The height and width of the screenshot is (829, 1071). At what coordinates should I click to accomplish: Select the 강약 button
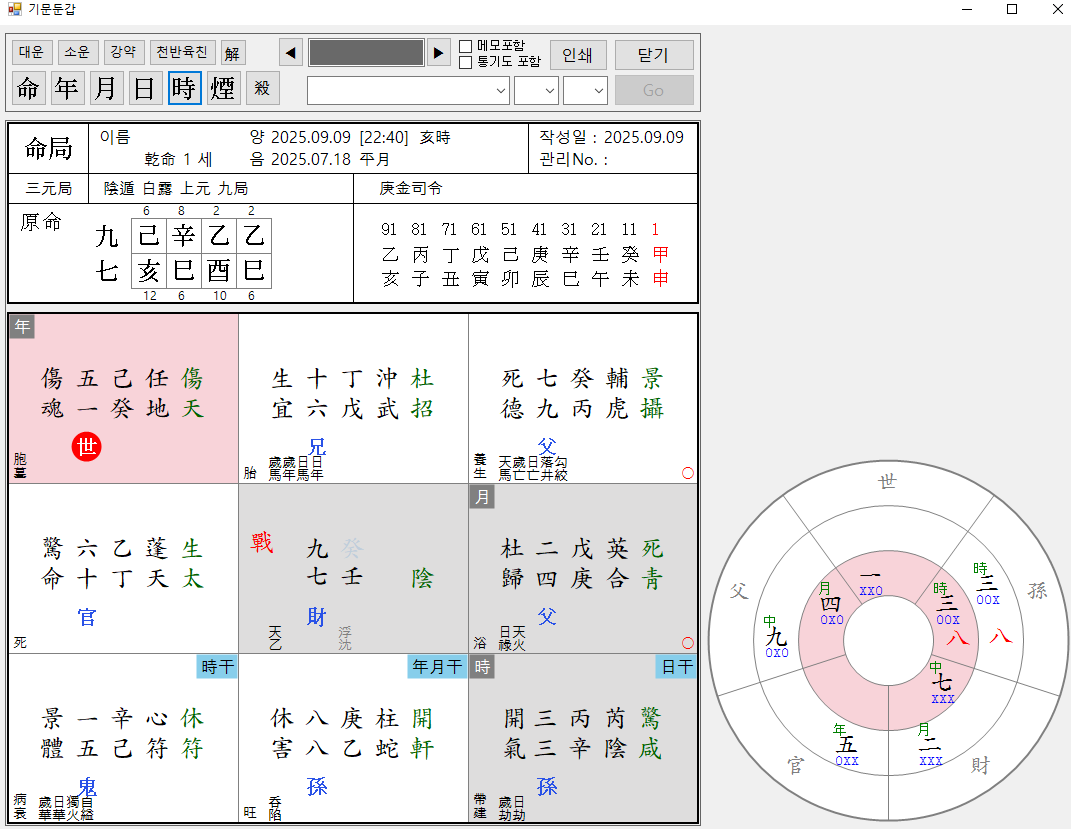(x=124, y=53)
